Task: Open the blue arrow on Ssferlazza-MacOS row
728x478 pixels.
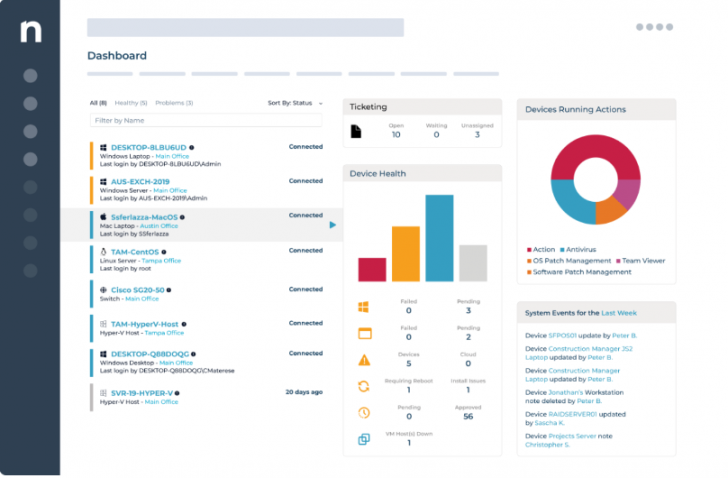Action: click(x=332, y=225)
